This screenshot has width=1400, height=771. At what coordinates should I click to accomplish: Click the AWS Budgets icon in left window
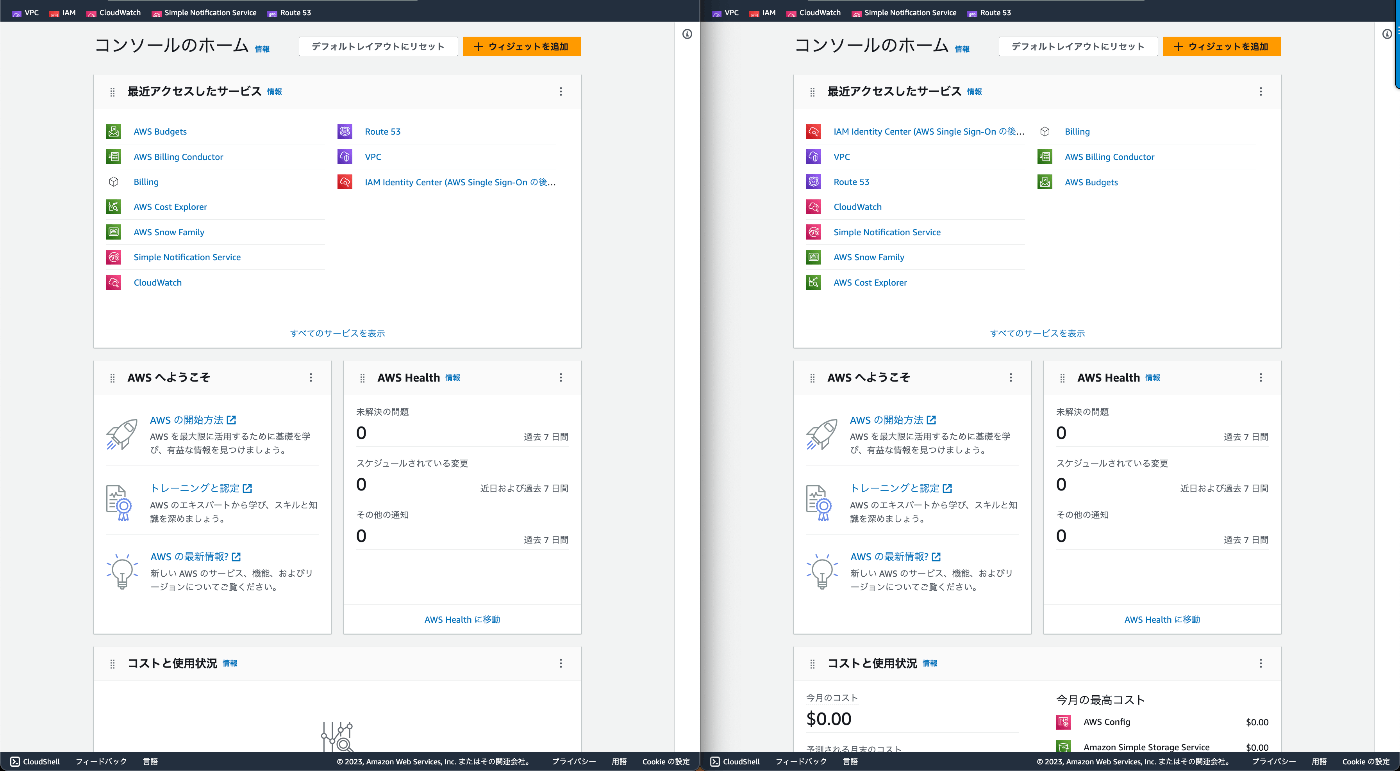[114, 131]
